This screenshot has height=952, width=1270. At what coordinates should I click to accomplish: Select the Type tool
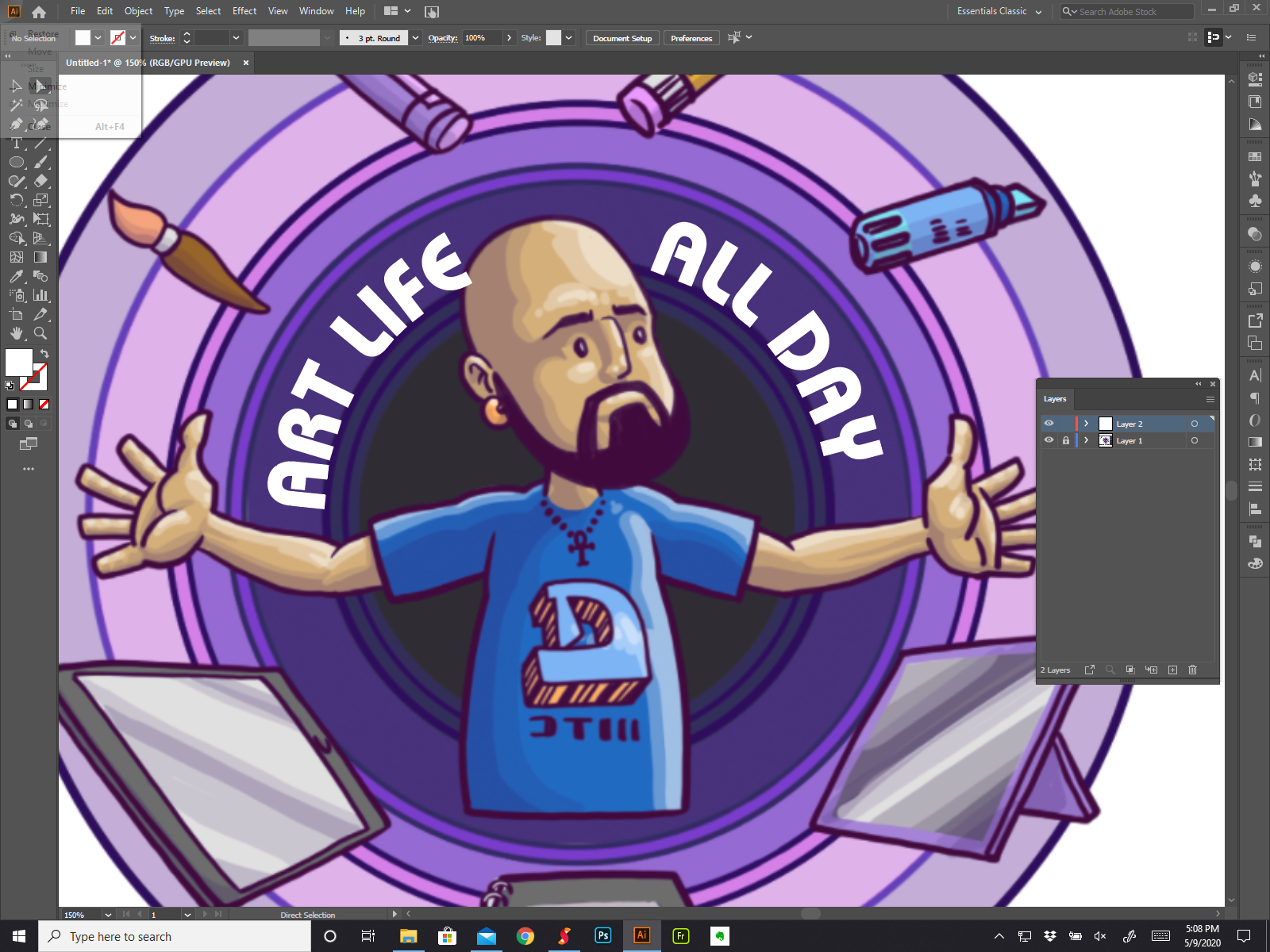(x=16, y=143)
